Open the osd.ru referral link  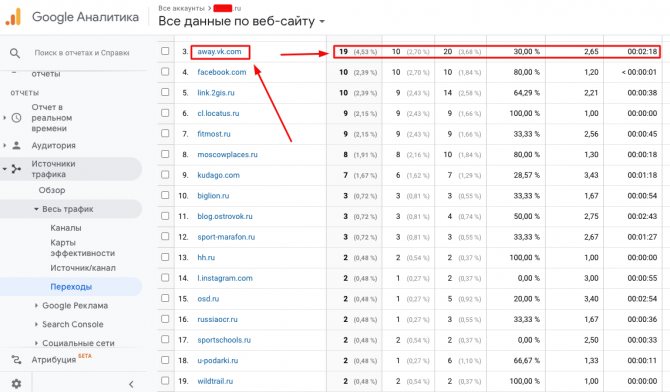208,299
